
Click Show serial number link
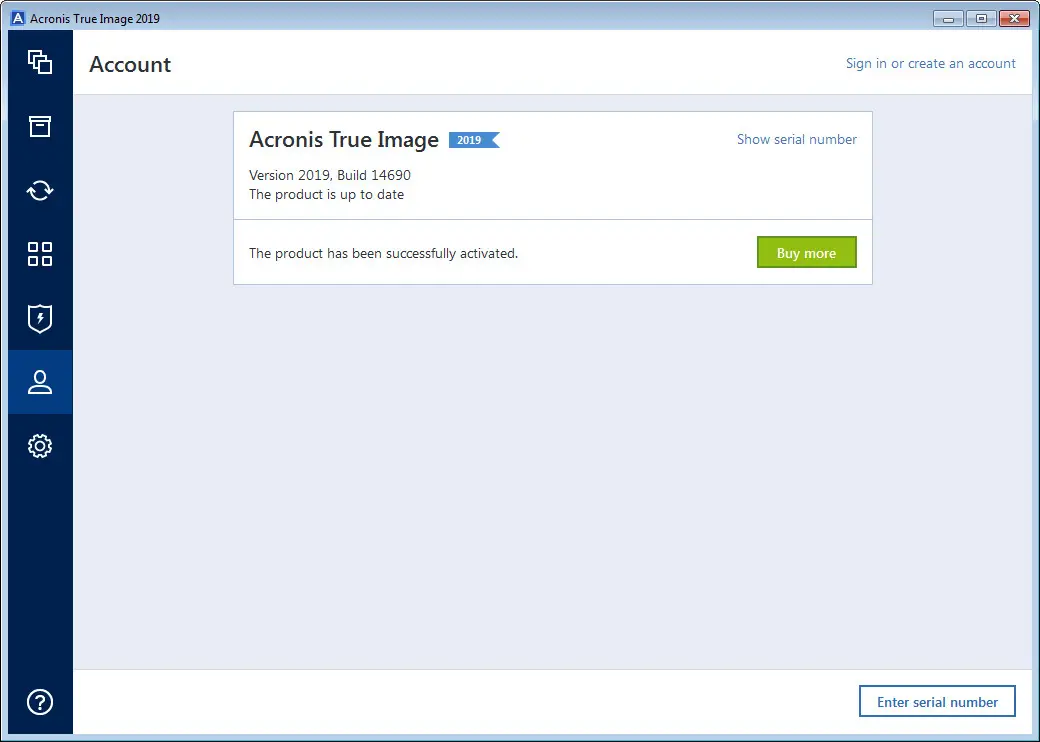[x=797, y=139]
